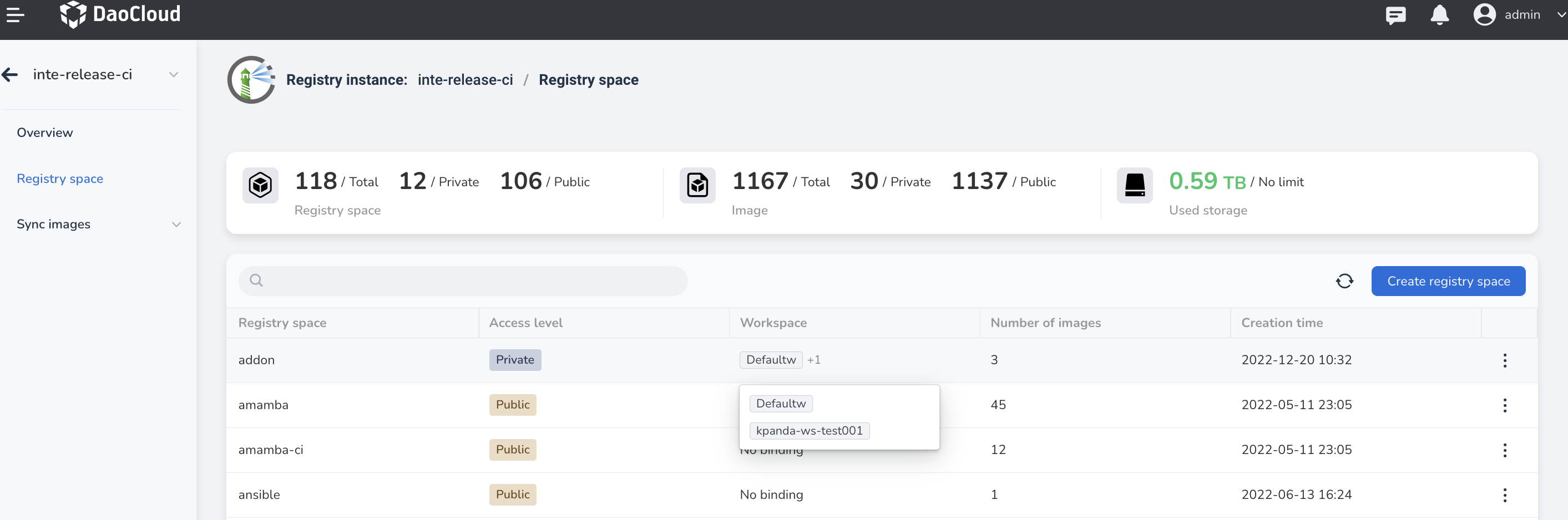Open the more actions menu for amamba-ci
This screenshot has width=1568, height=520.
point(1505,451)
